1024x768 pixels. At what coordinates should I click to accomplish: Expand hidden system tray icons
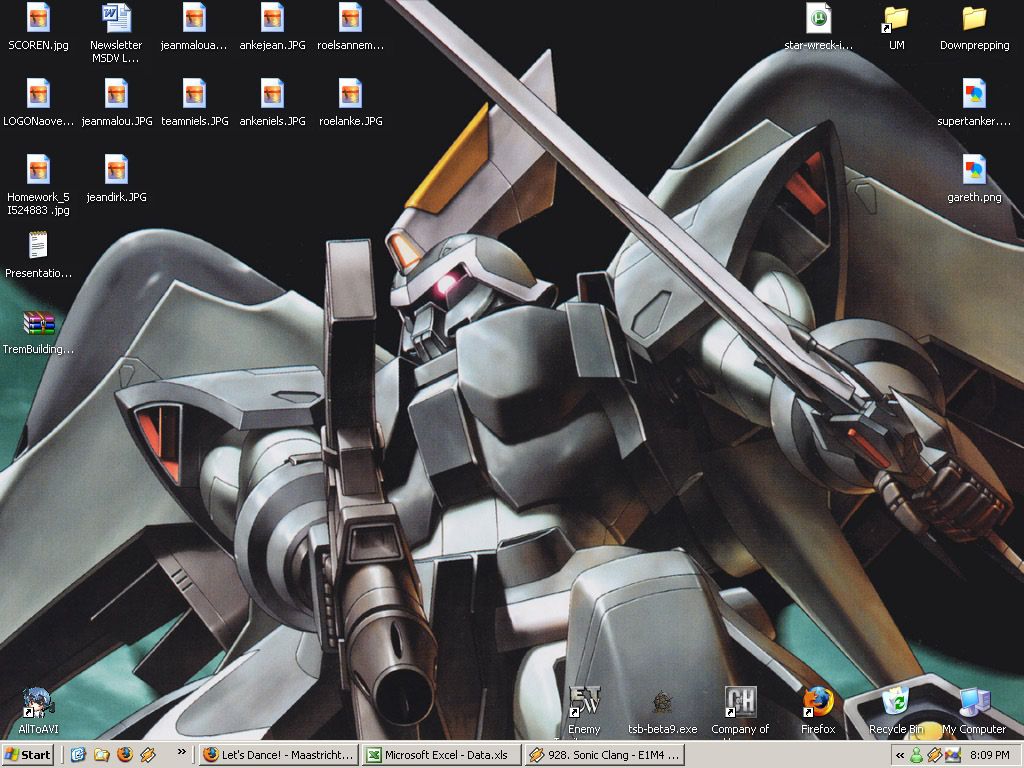[x=900, y=756]
